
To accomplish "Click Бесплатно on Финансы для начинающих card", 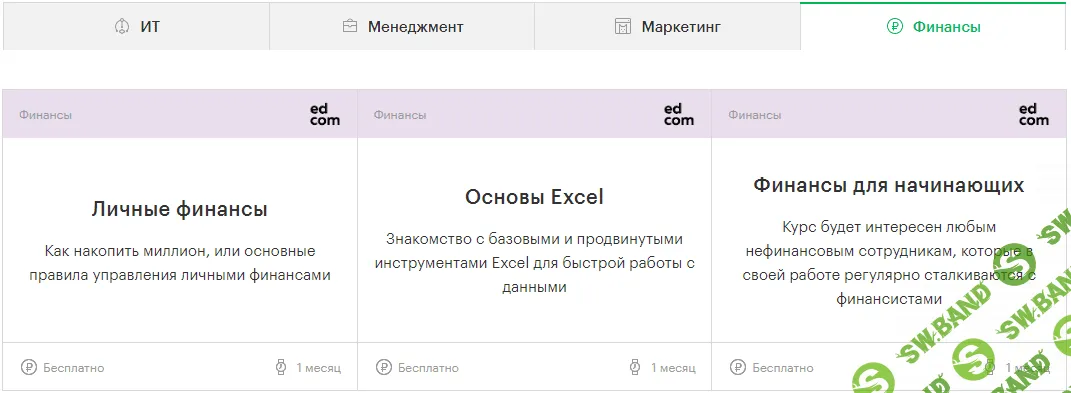I will [783, 368].
